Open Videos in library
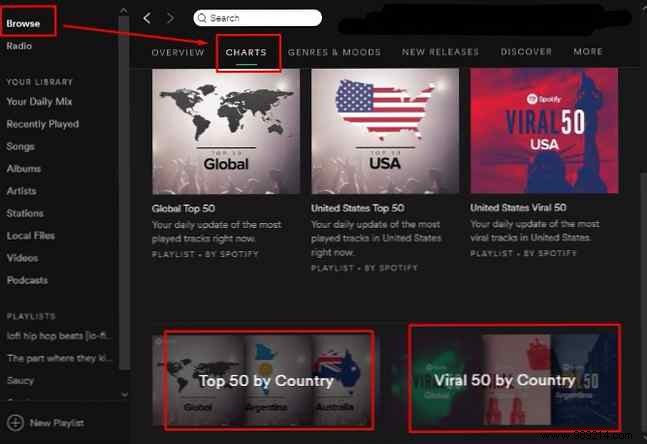647x444 pixels. (x=22, y=258)
